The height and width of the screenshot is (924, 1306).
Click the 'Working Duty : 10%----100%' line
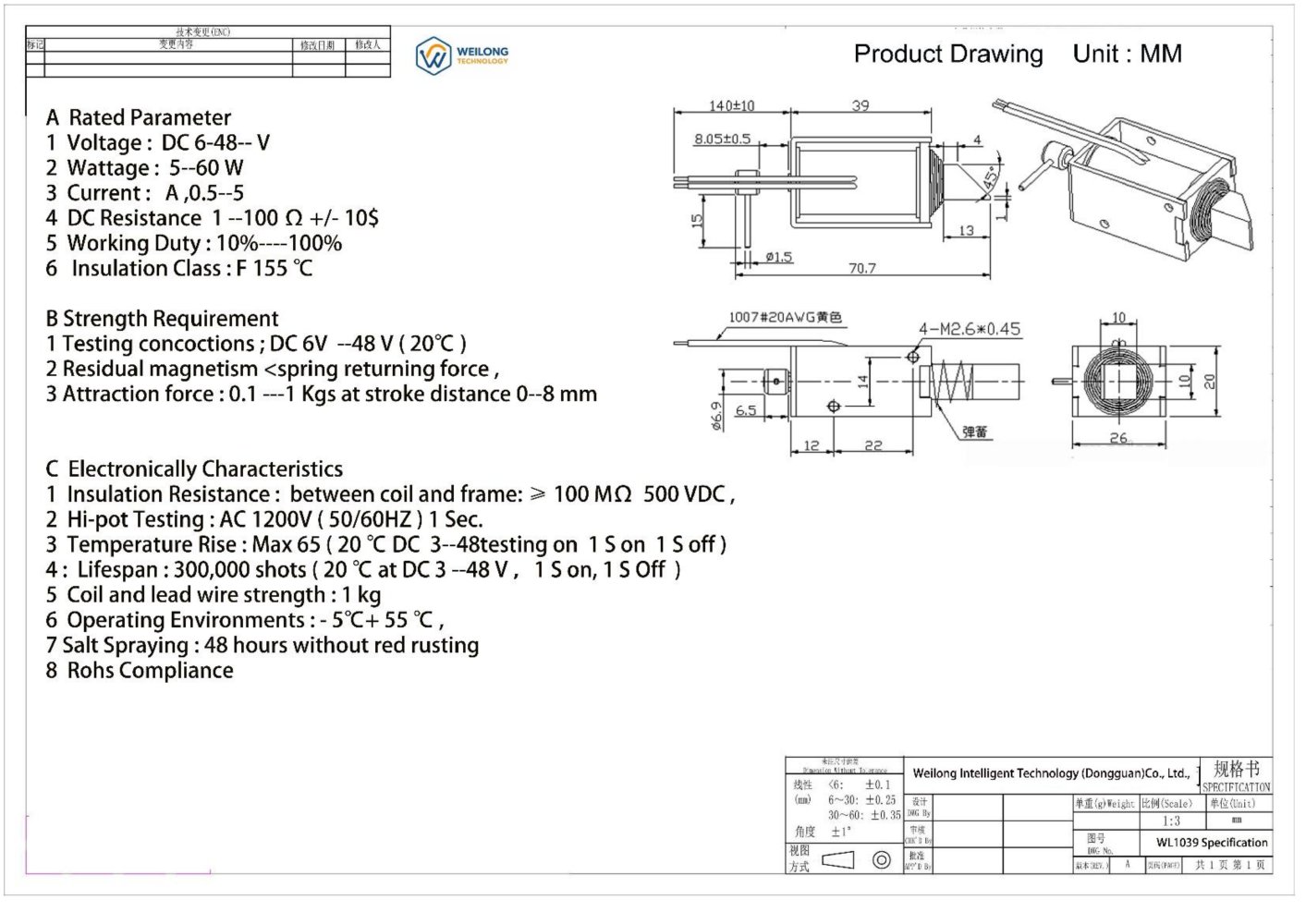(x=194, y=243)
